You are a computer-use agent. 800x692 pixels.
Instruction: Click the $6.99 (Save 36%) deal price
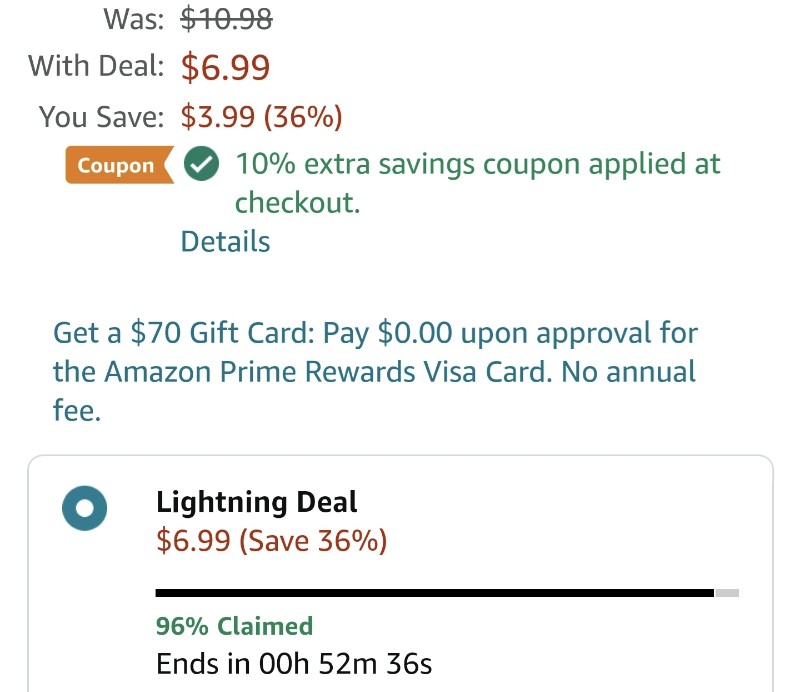click(x=272, y=540)
